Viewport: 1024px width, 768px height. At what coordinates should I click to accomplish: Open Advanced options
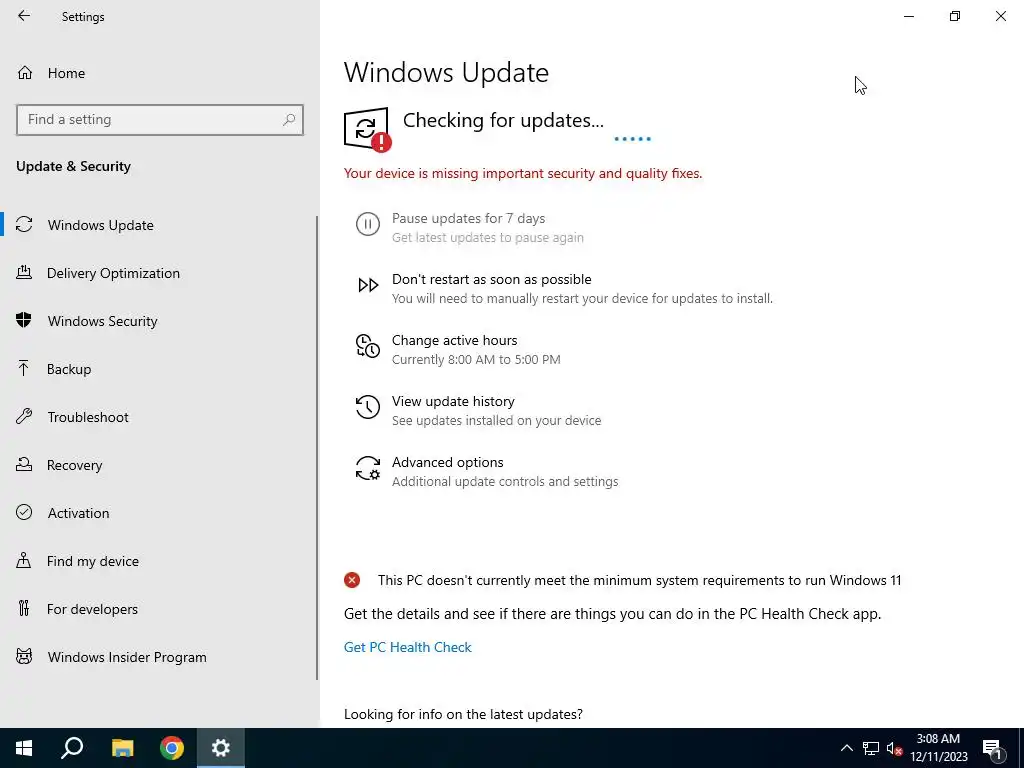point(447,462)
